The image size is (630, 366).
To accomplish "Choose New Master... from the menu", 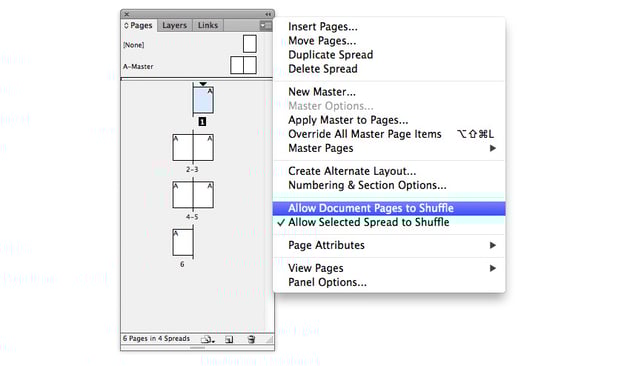I will [389, 92].
